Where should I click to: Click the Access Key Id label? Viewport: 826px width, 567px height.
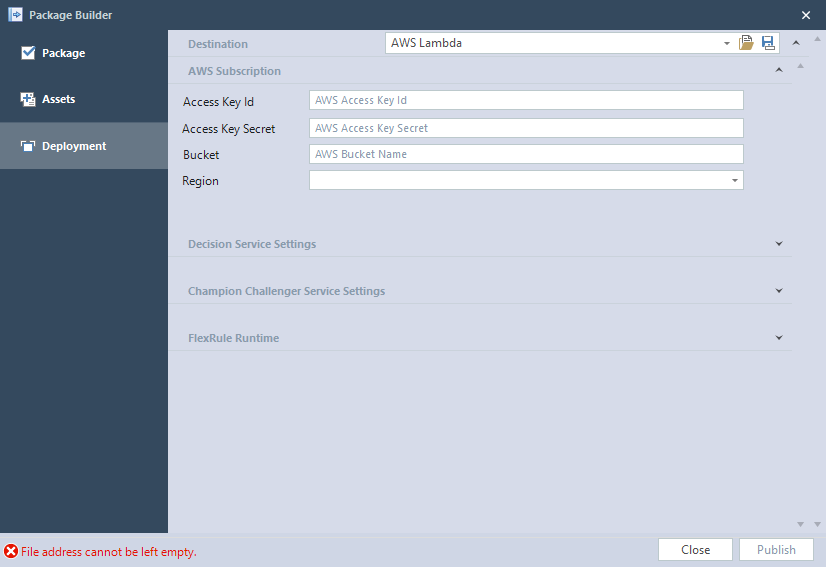tap(218, 102)
